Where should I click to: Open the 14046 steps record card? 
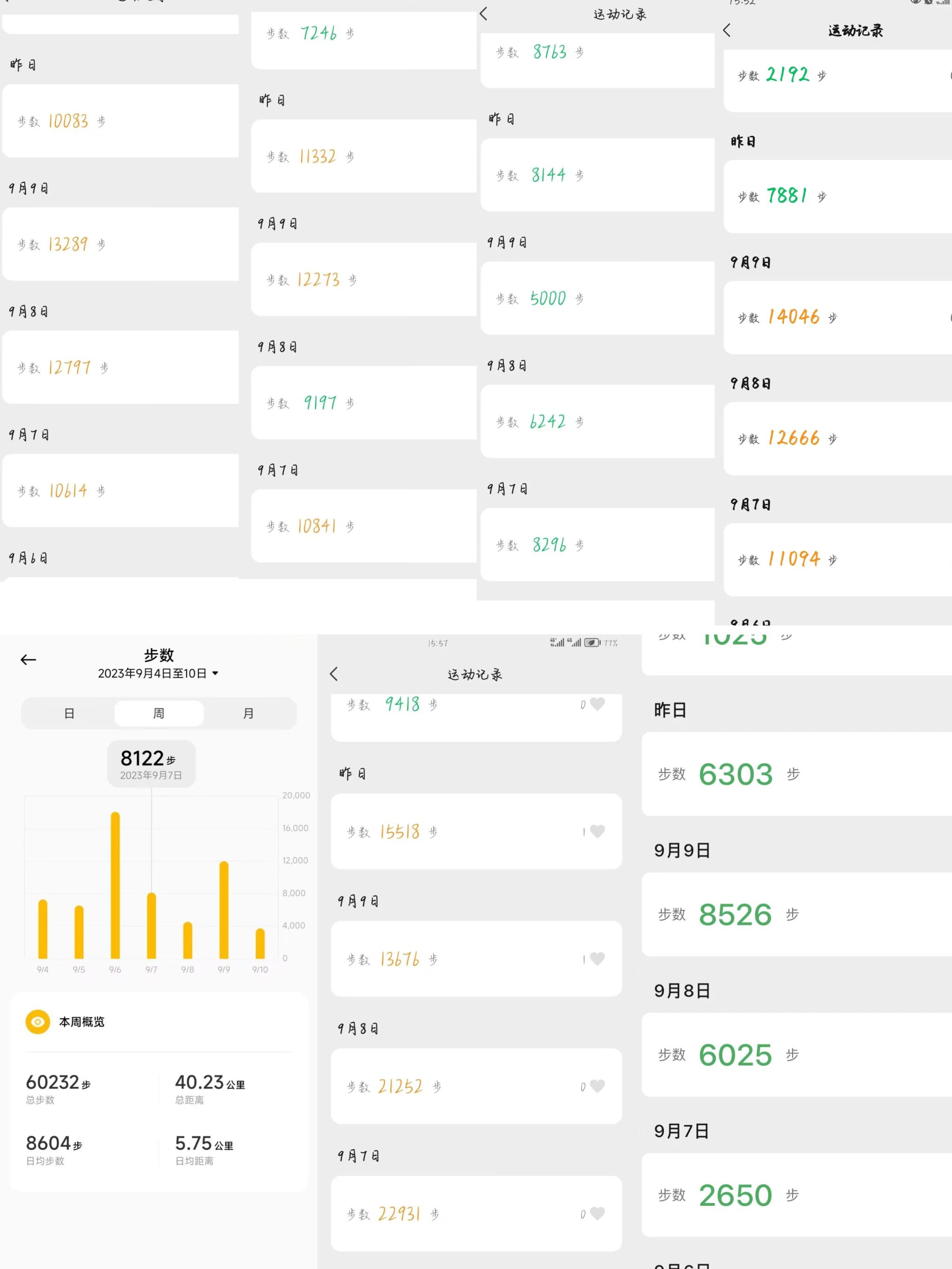pos(837,317)
